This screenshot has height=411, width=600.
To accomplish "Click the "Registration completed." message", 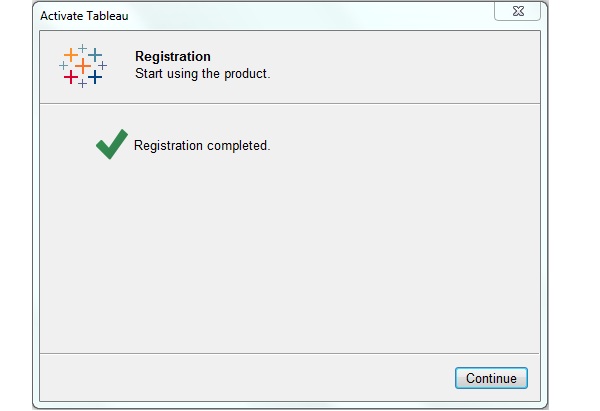I will 202,146.
